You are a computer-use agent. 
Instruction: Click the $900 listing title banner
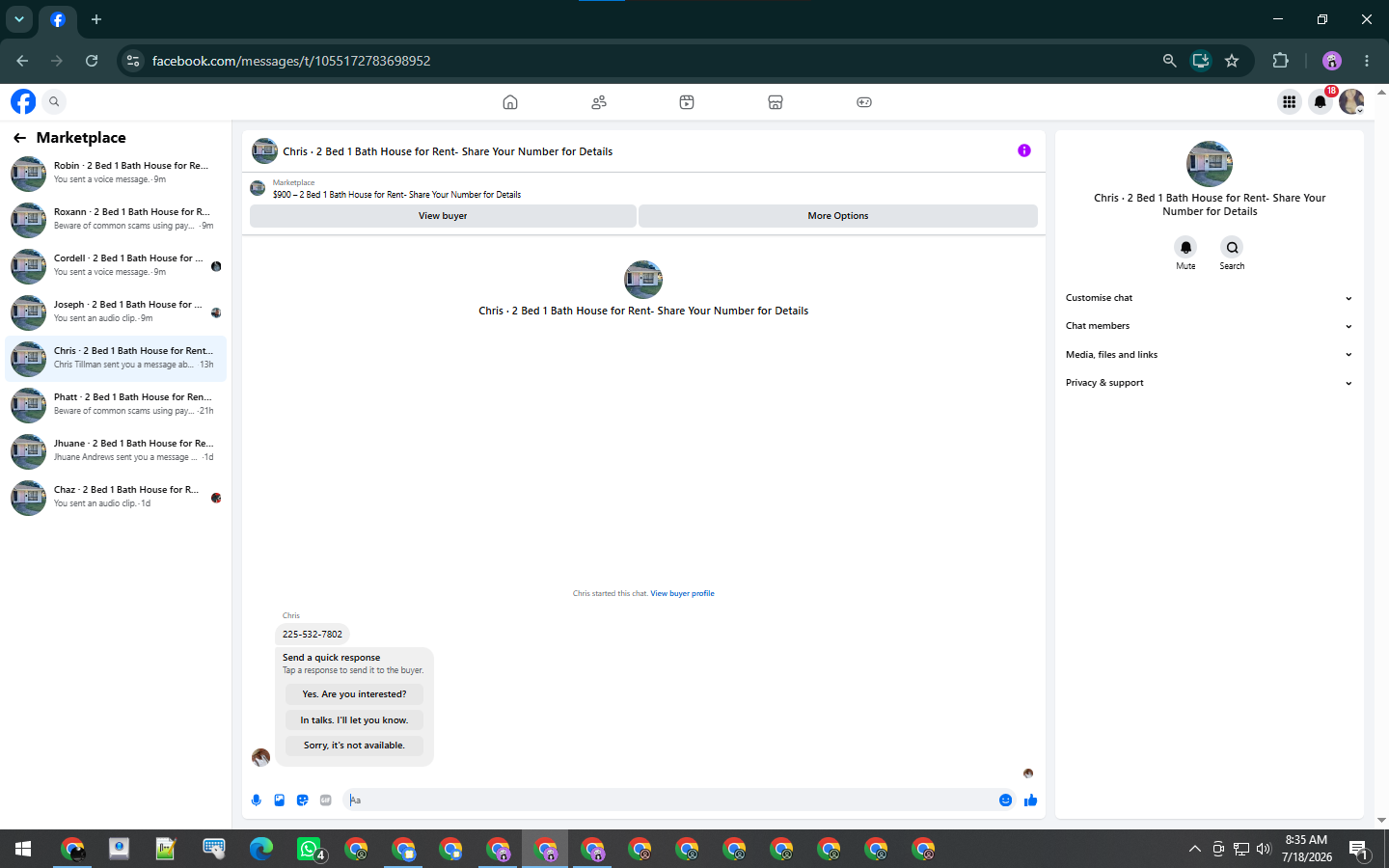coord(396,195)
